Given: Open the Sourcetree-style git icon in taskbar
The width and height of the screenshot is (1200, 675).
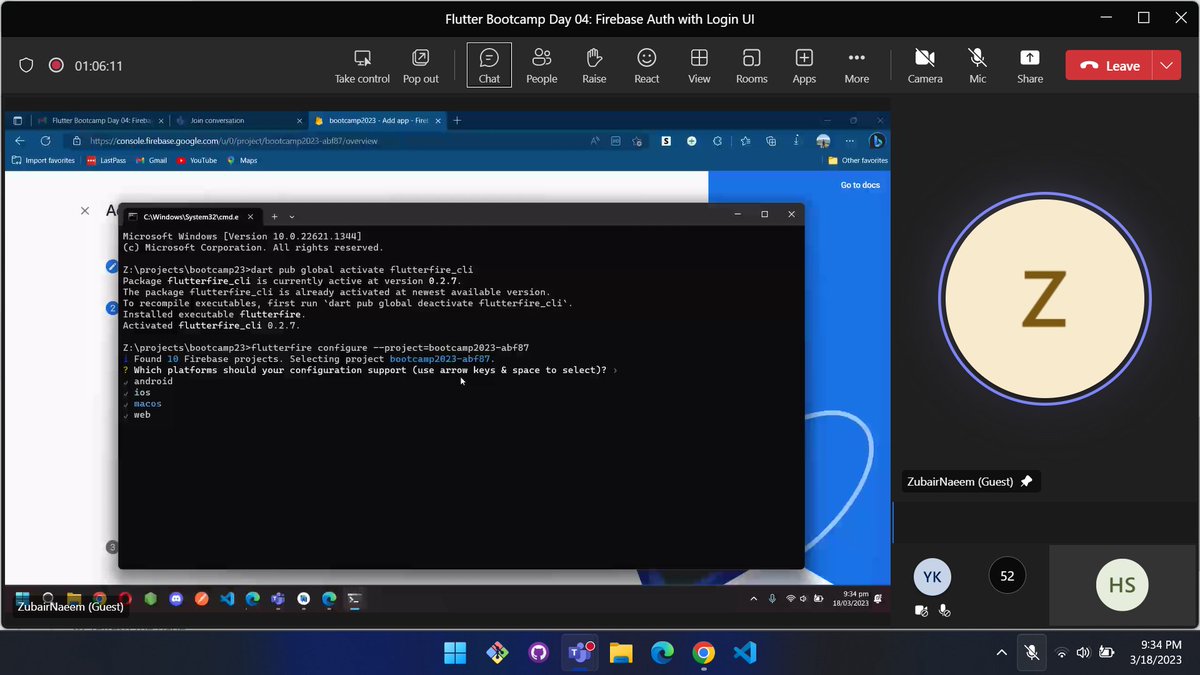Looking at the screenshot, I should click(x=497, y=653).
